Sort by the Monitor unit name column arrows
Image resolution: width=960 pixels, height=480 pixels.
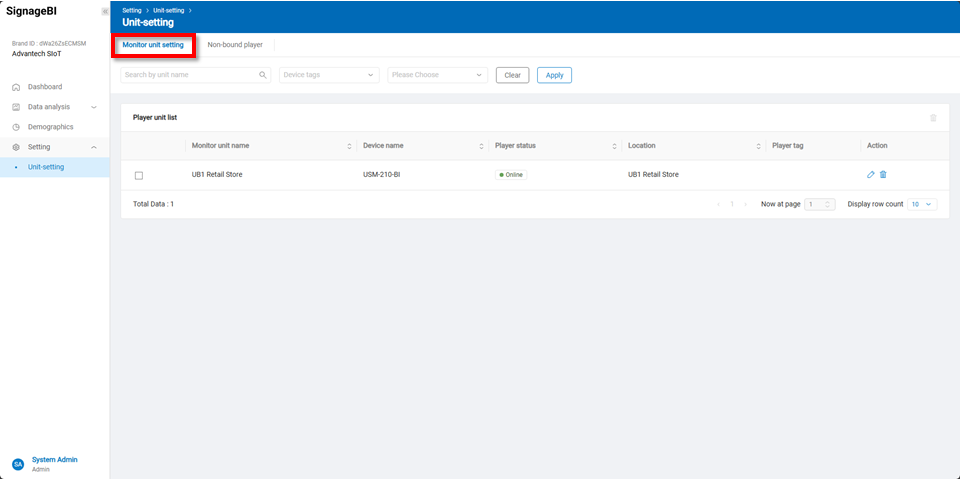pos(349,146)
